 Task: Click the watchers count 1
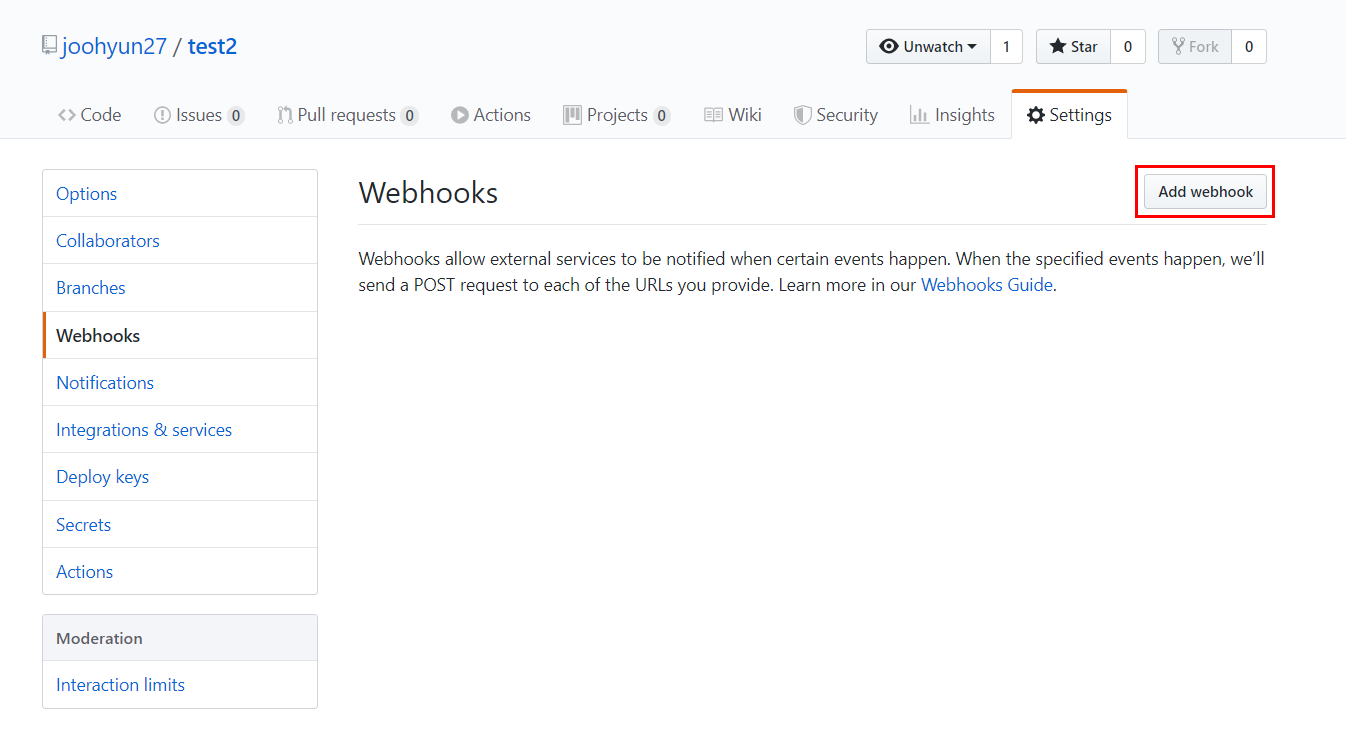coord(1006,47)
